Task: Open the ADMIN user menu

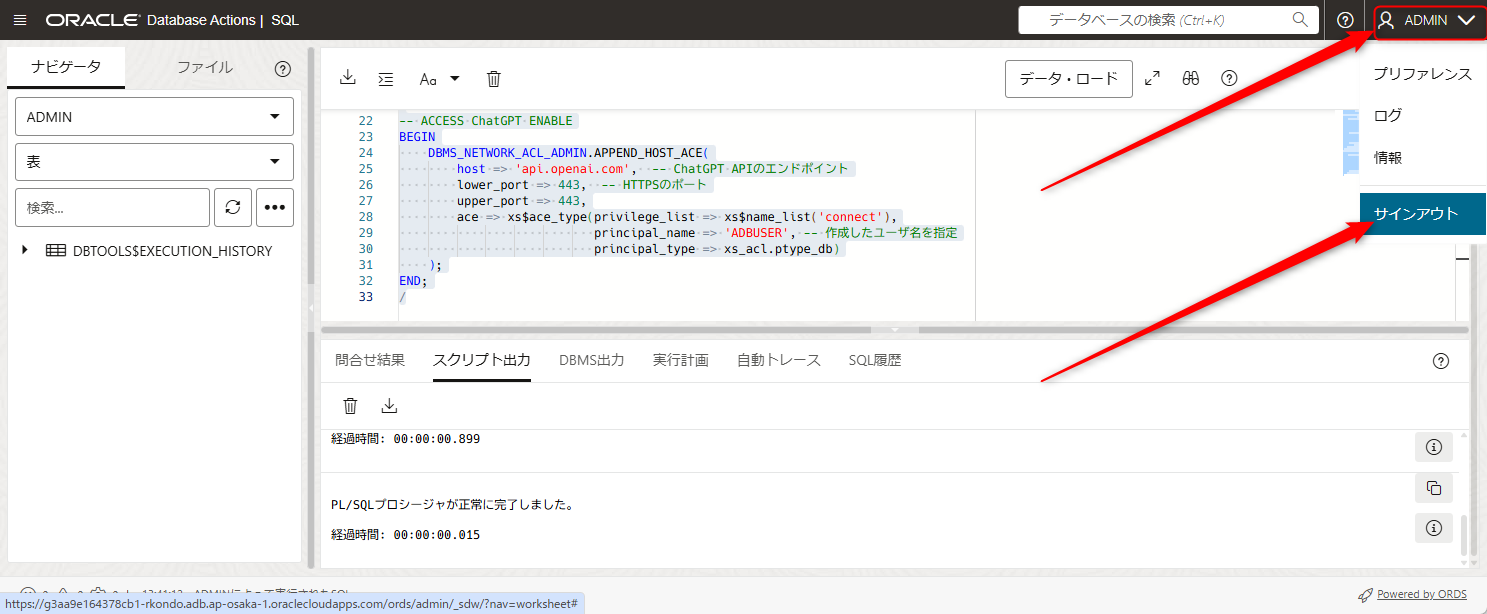Action: pyautogui.click(x=1427, y=20)
